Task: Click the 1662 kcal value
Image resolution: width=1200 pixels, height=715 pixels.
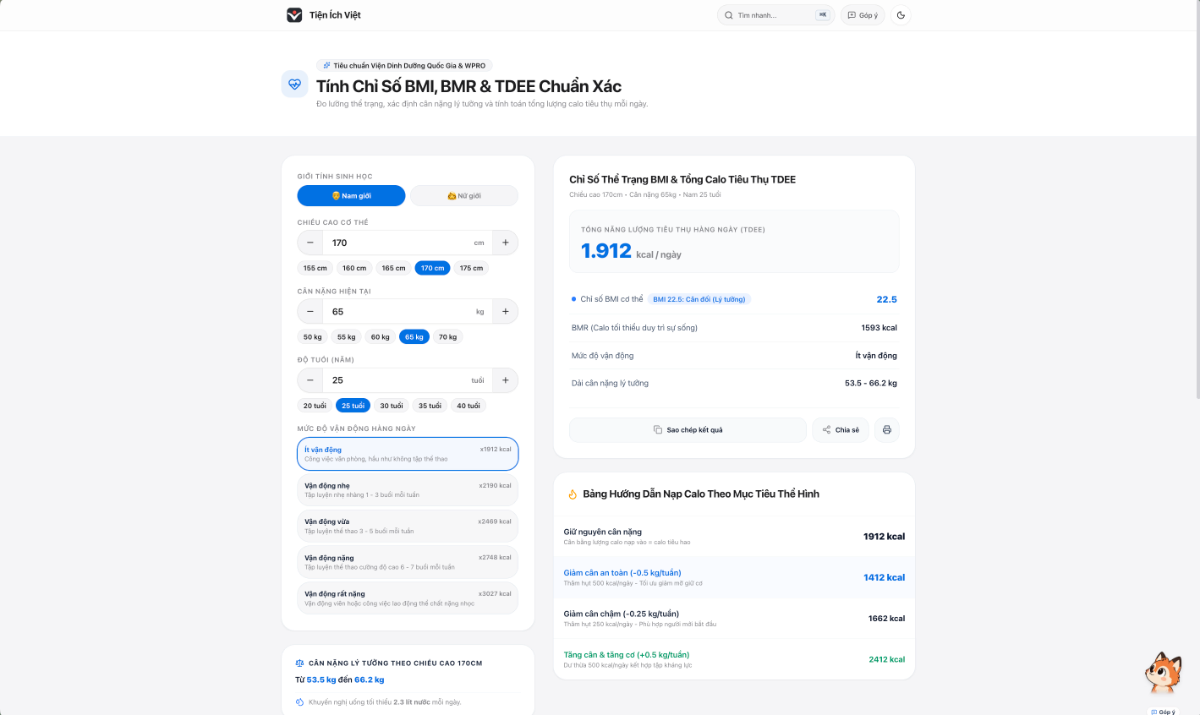Action: coord(886,618)
